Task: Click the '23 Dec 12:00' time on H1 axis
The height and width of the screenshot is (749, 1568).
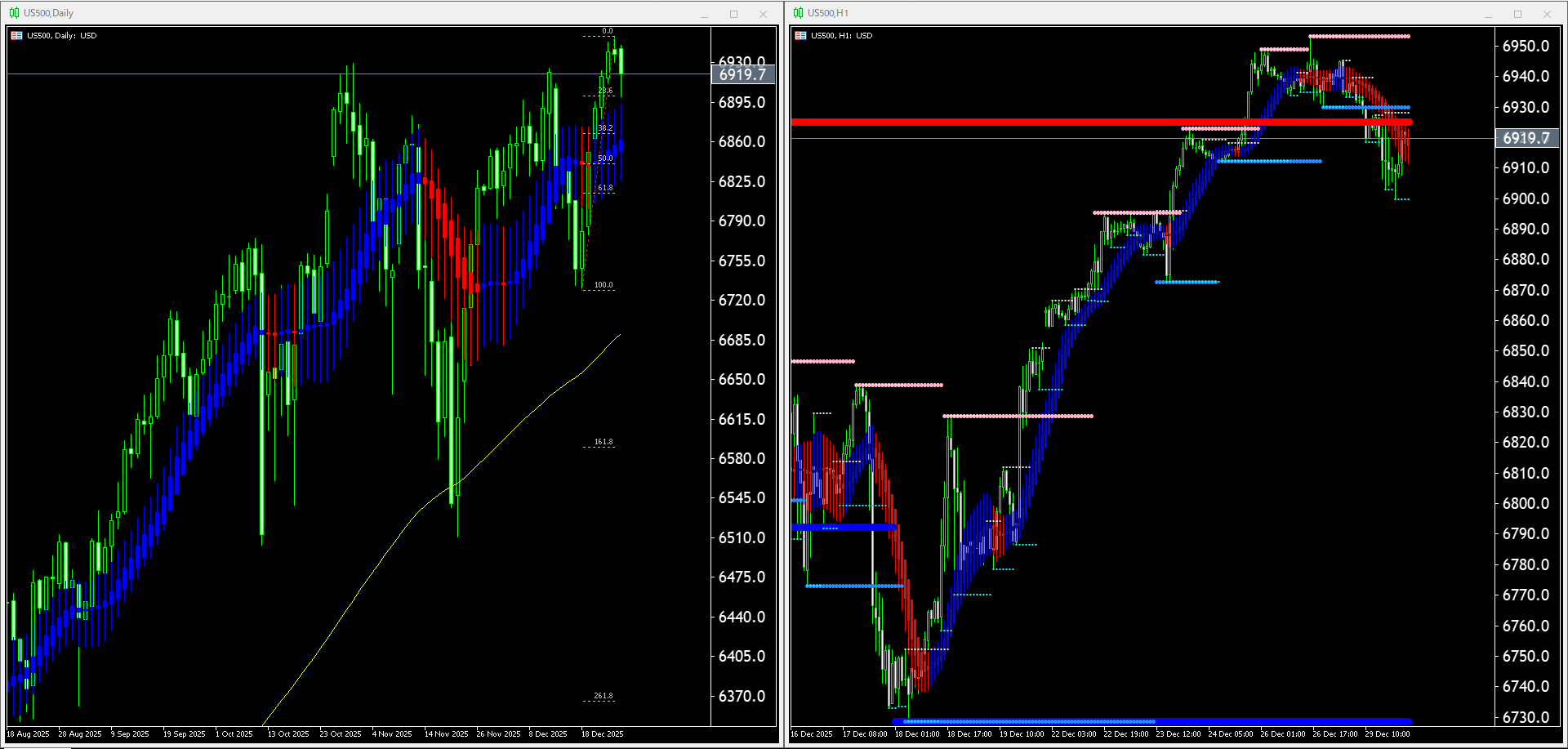Action: pyautogui.click(x=1178, y=734)
